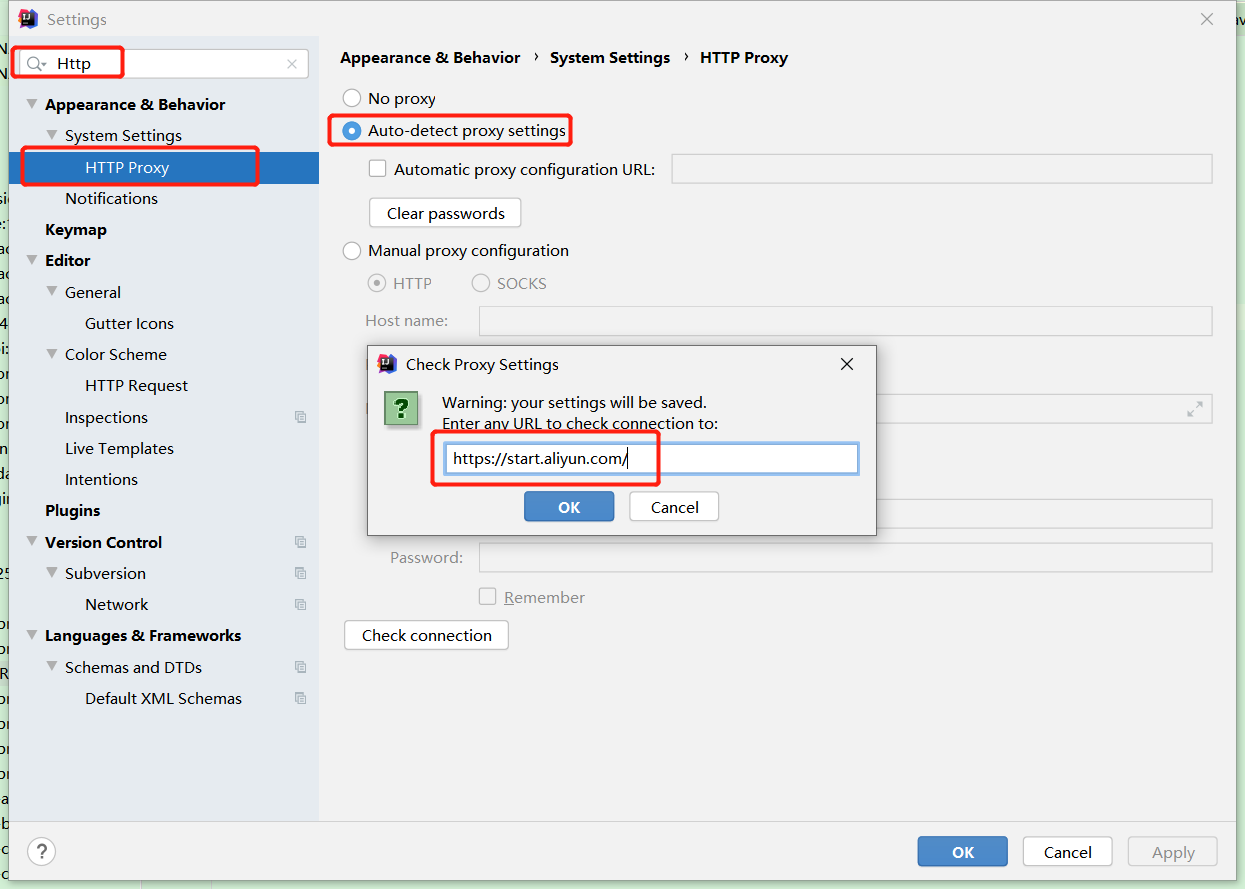Viewport: 1245px width, 889px height.
Task: Click the copy icon next to Default XML Schemas
Action: point(300,698)
